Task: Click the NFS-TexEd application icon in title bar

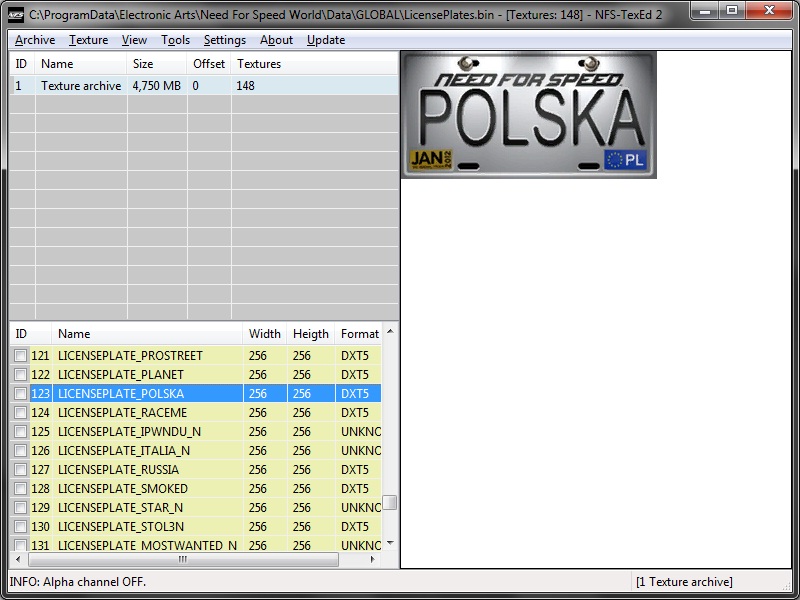Action: [16, 16]
